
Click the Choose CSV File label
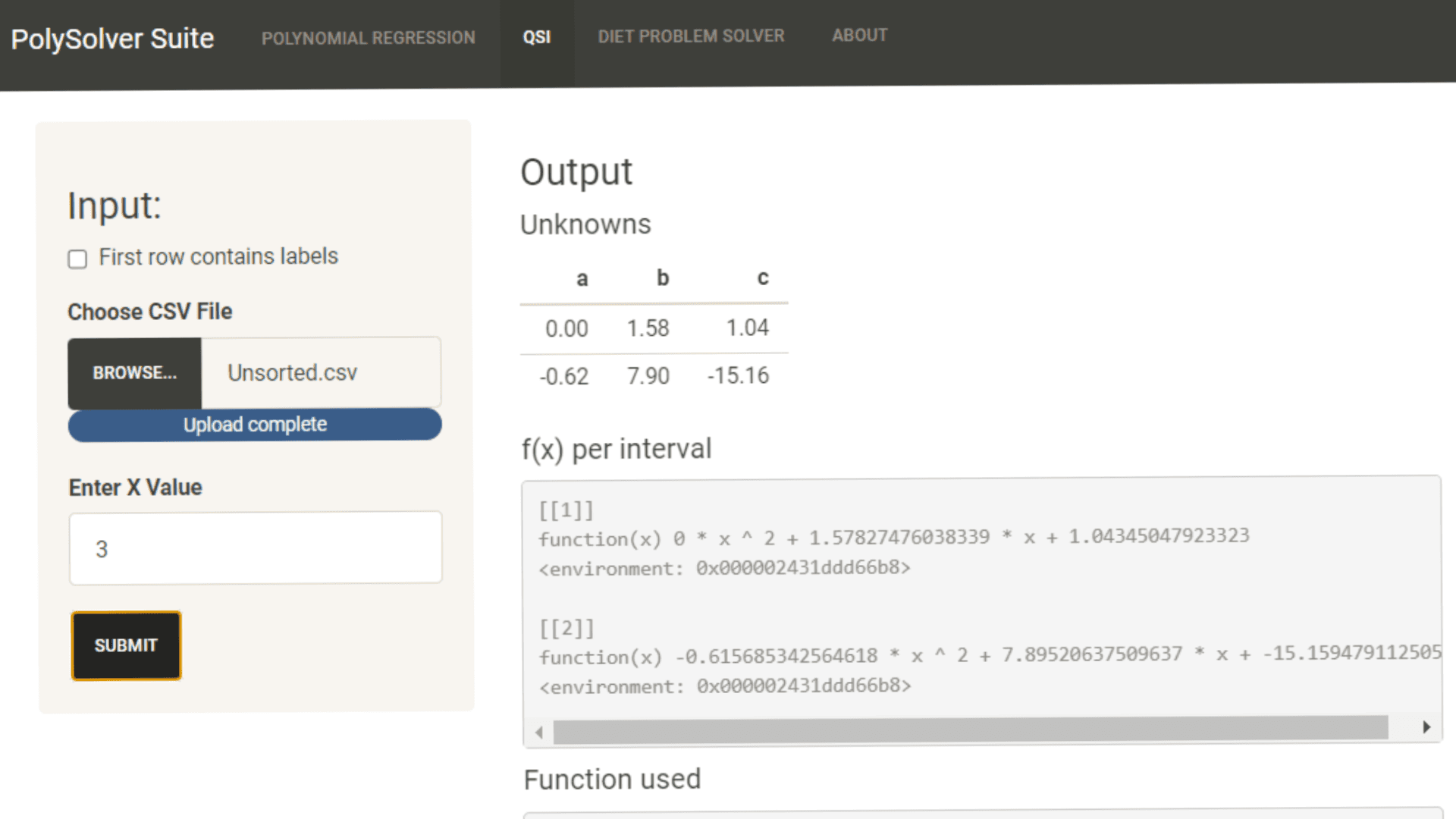[x=150, y=312]
